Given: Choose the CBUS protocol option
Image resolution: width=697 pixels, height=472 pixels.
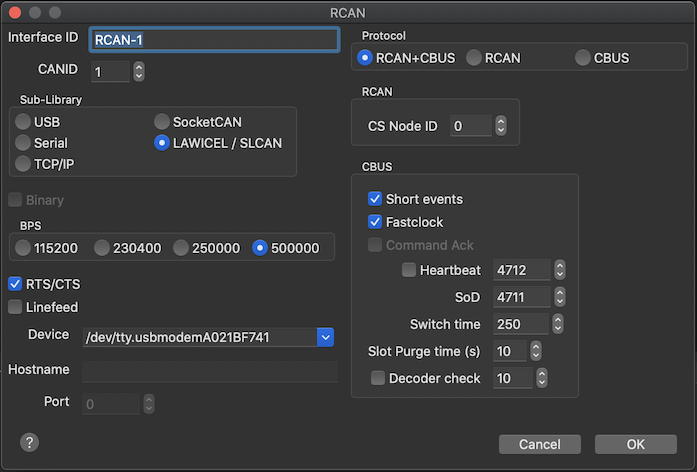Looking at the screenshot, I should pos(582,58).
